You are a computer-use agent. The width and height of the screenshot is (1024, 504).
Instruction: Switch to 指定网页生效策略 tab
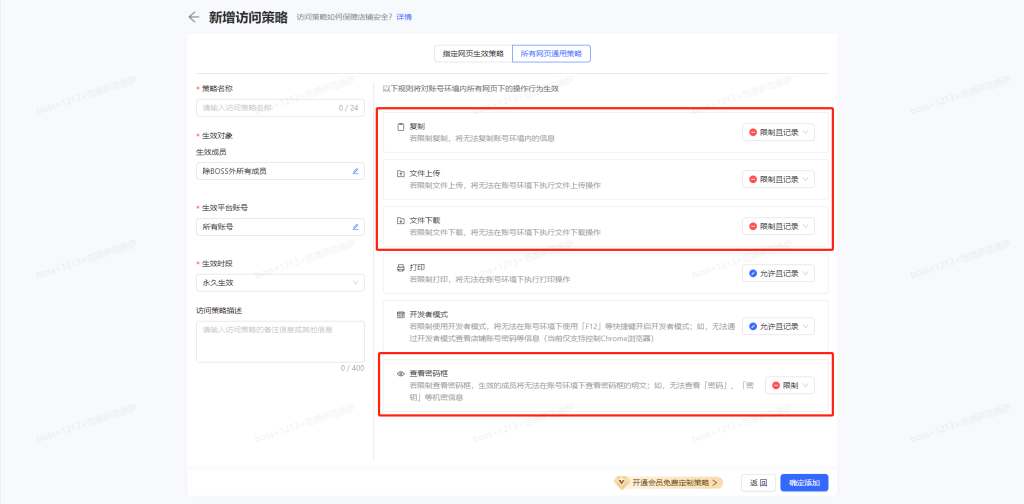tap(474, 53)
